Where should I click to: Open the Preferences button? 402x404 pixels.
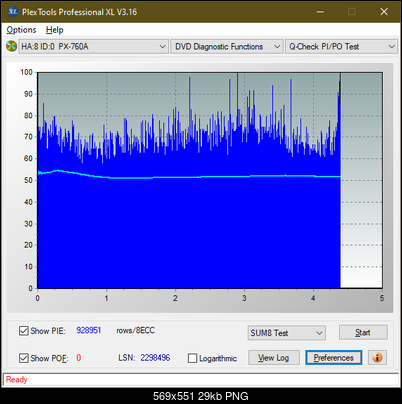pyautogui.click(x=333, y=358)
